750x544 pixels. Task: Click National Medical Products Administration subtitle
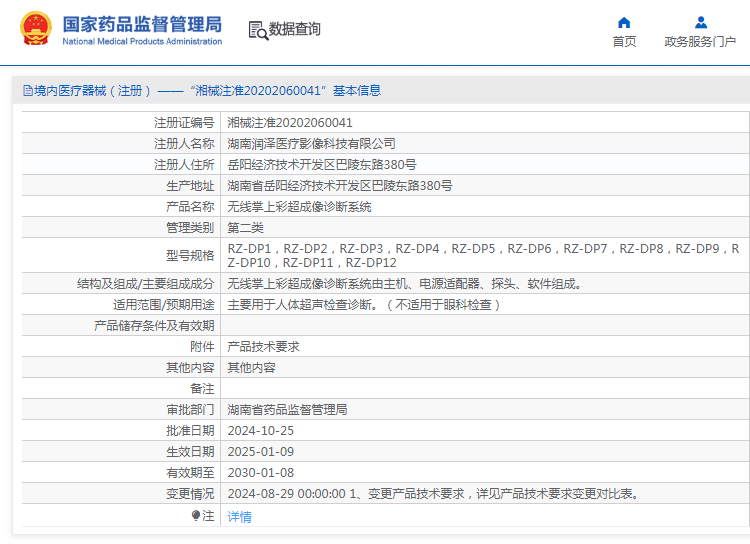[x=142, y=42]
